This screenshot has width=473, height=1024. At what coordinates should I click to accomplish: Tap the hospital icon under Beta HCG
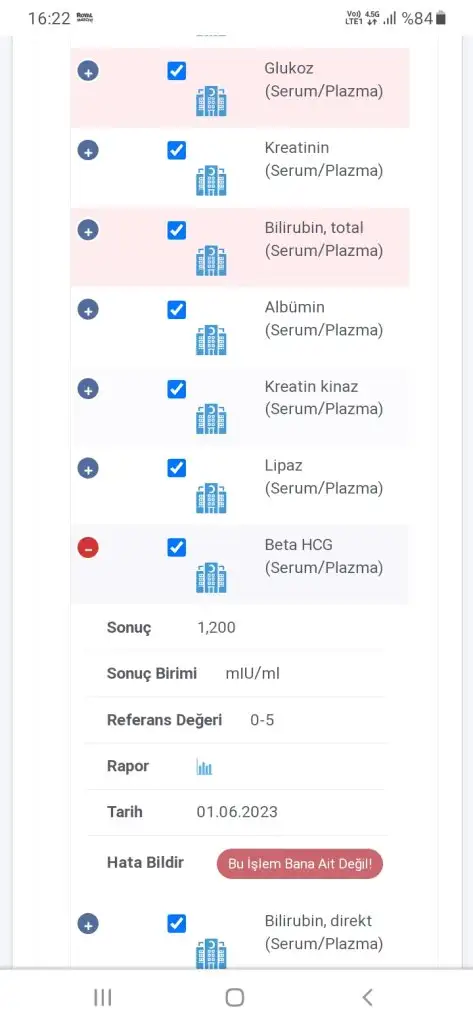211,577
